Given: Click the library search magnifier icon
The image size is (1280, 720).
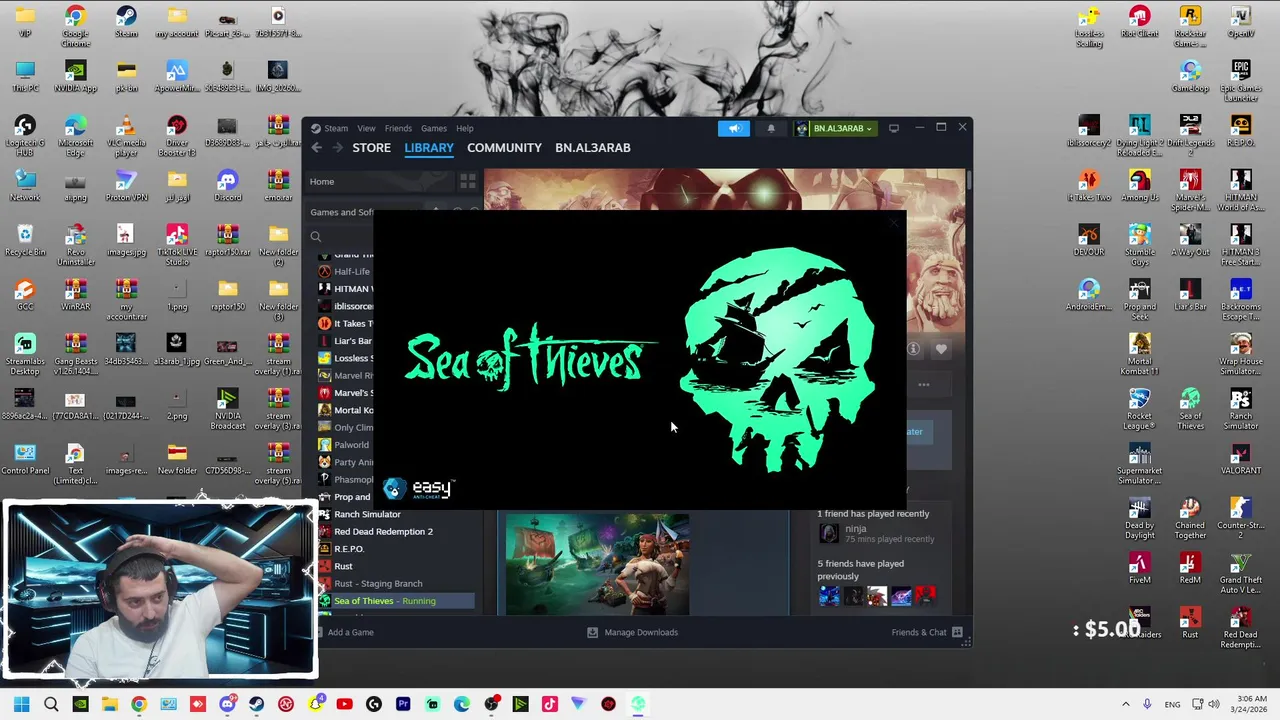Looking at the screenshot, I should tap(316, 237).
